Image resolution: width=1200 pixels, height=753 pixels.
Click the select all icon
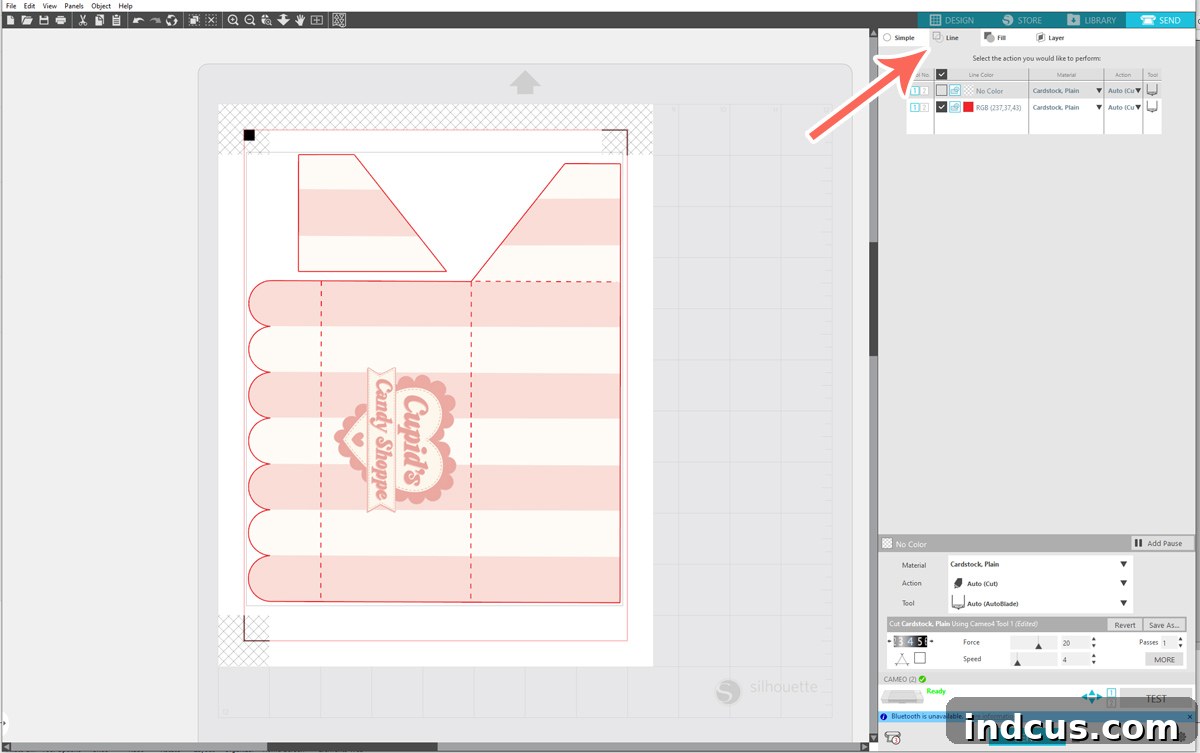[x=194, y=20]
